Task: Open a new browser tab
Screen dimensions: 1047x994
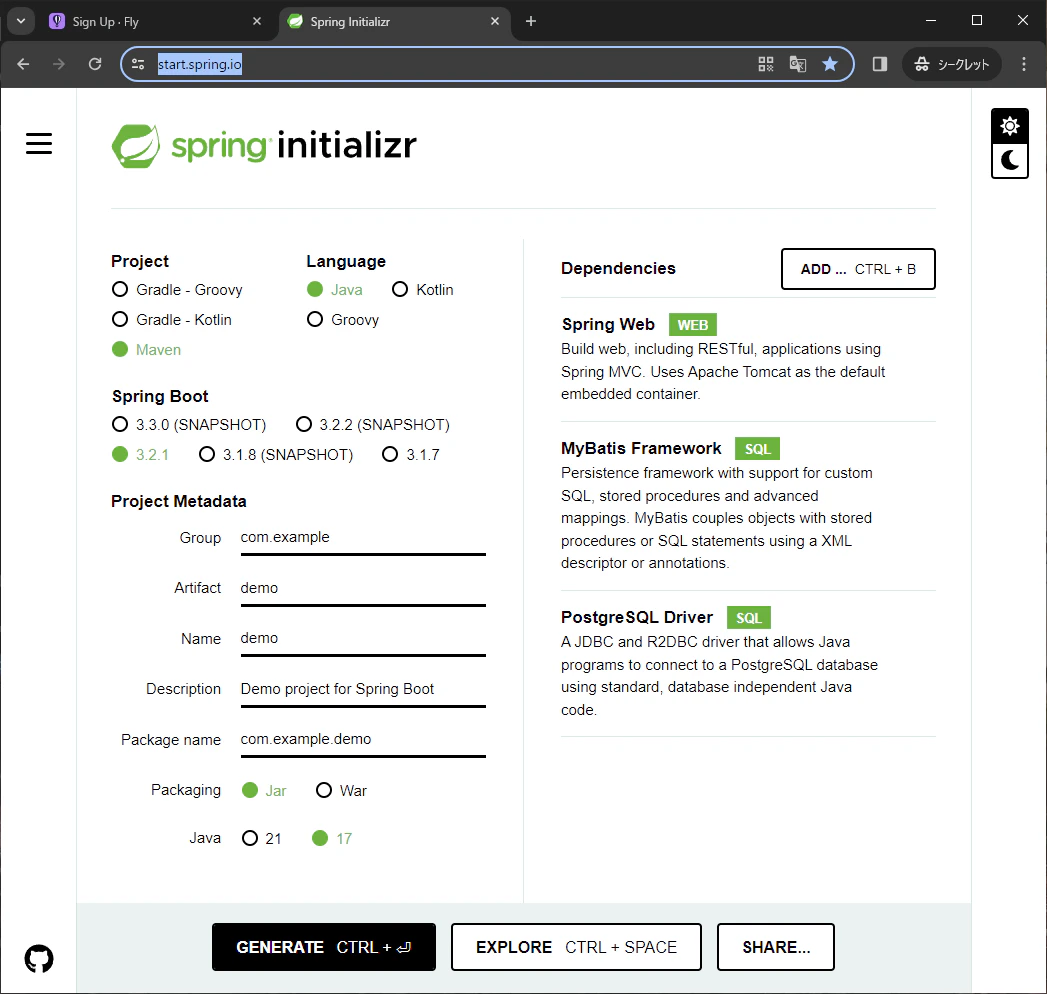Action: [x=531, y=21]
